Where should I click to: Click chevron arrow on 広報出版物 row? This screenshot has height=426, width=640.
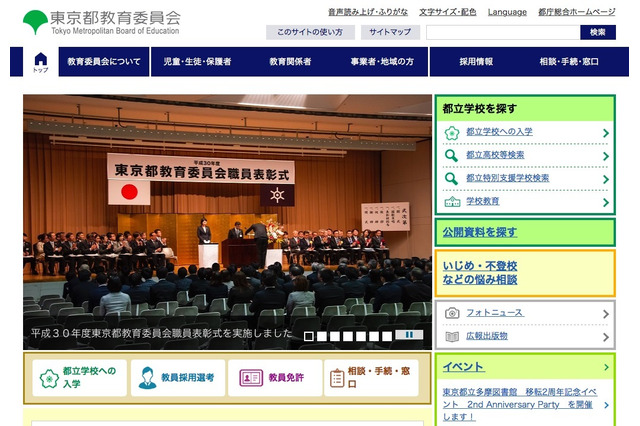pyautogui.click(x=606, y=337)
